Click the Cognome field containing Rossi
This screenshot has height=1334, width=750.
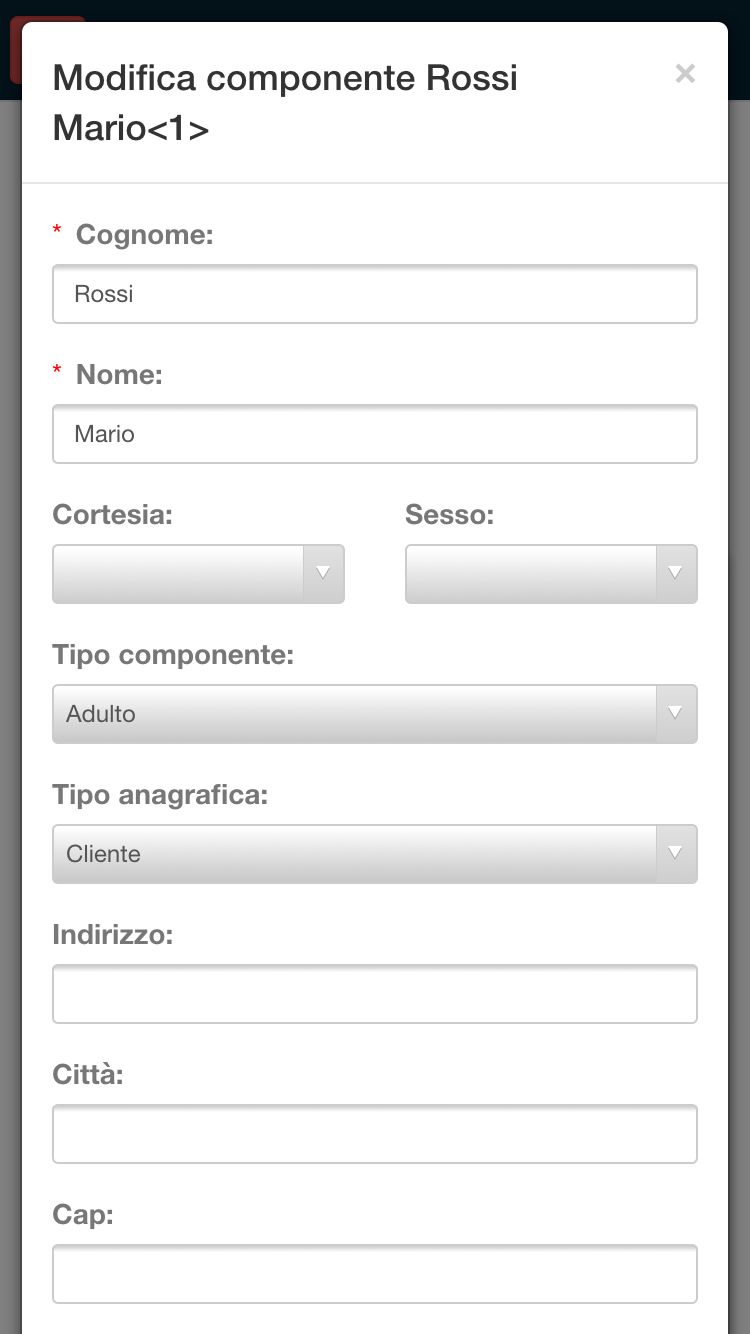(x=374, y=294)
